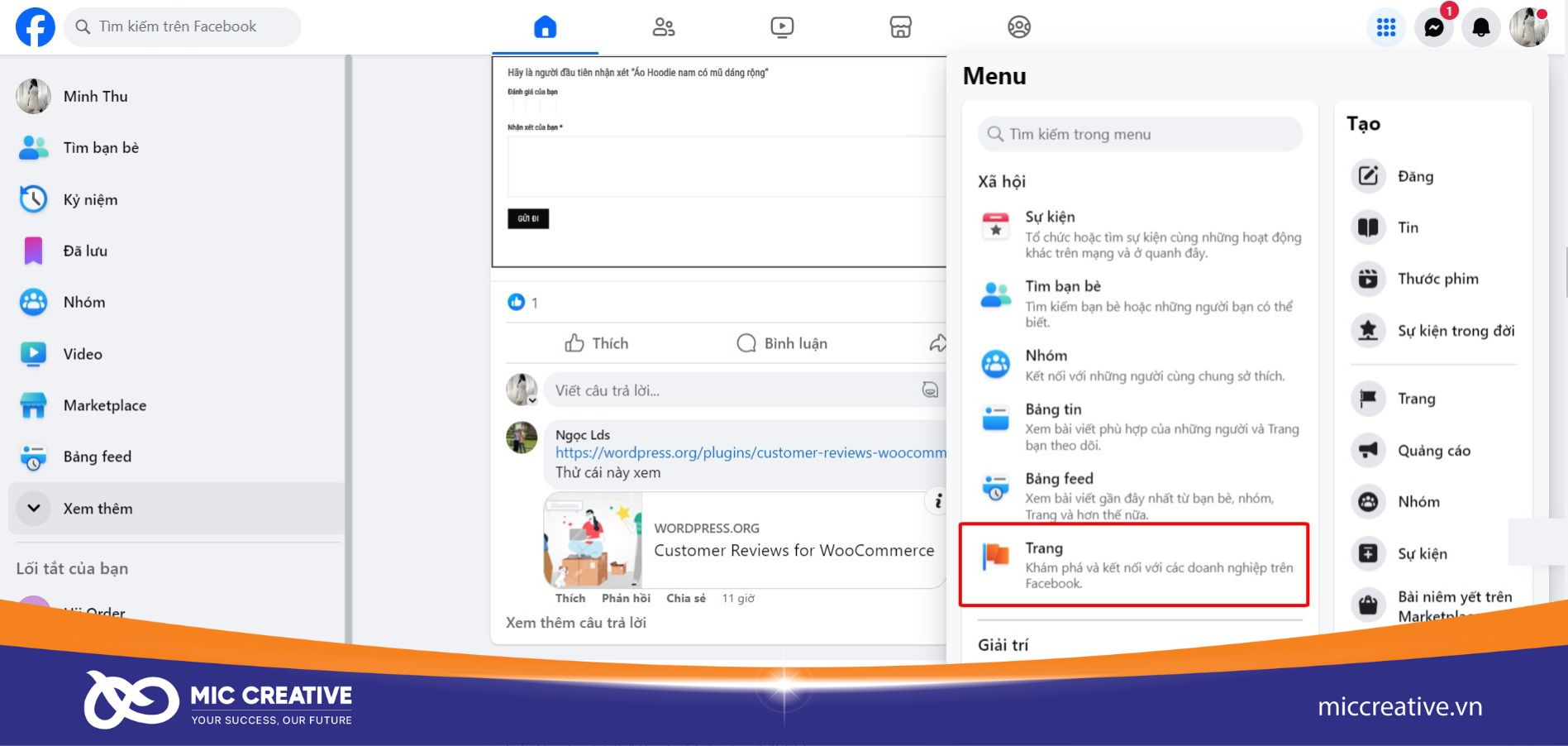The height and width of the screenshot is (746, 1568).
Task: Click the "Tìm kiếm trong menu" search field
Action: click(1140, 134)
